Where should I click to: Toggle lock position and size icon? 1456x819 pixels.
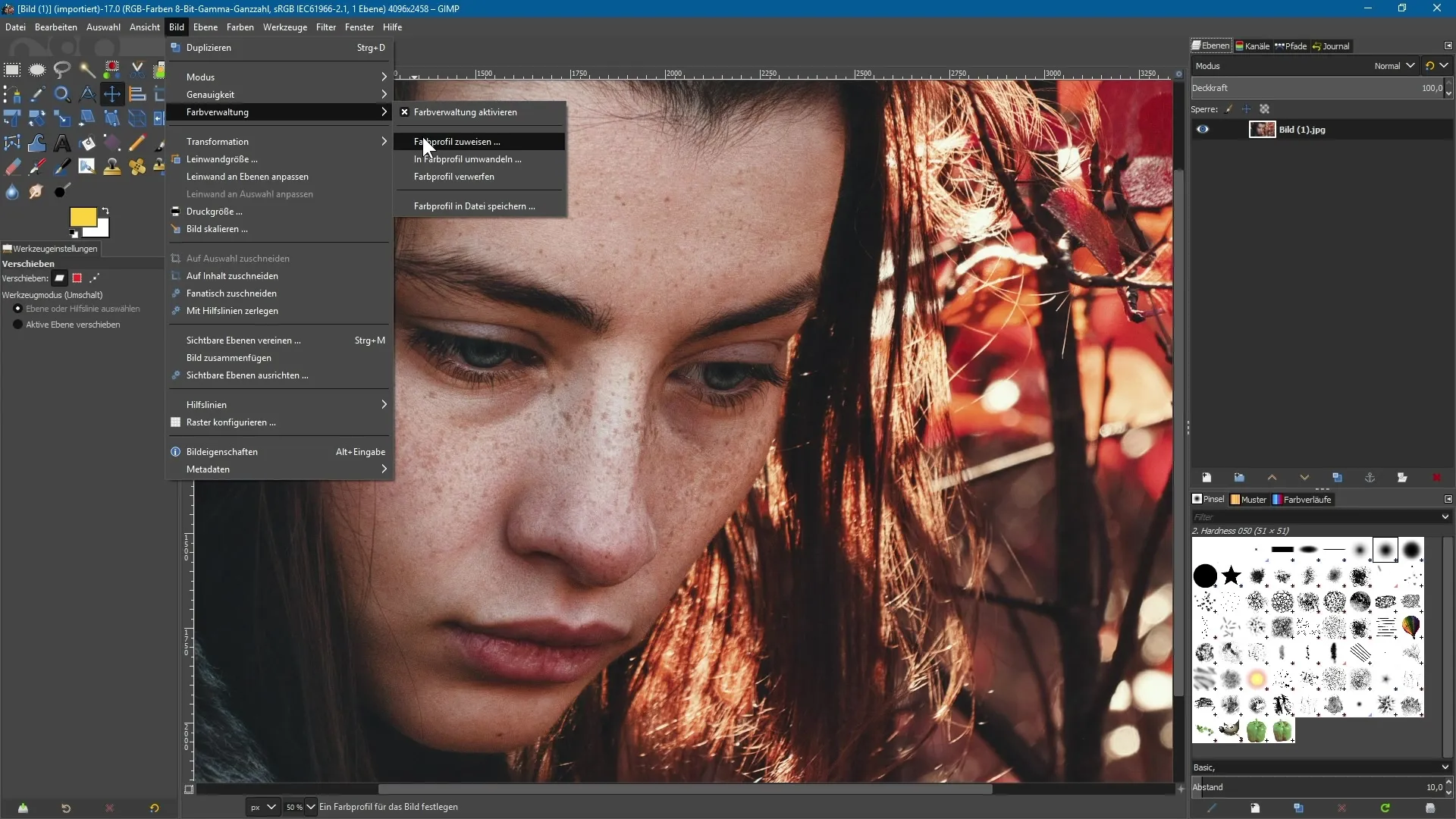pos(1246,109)
